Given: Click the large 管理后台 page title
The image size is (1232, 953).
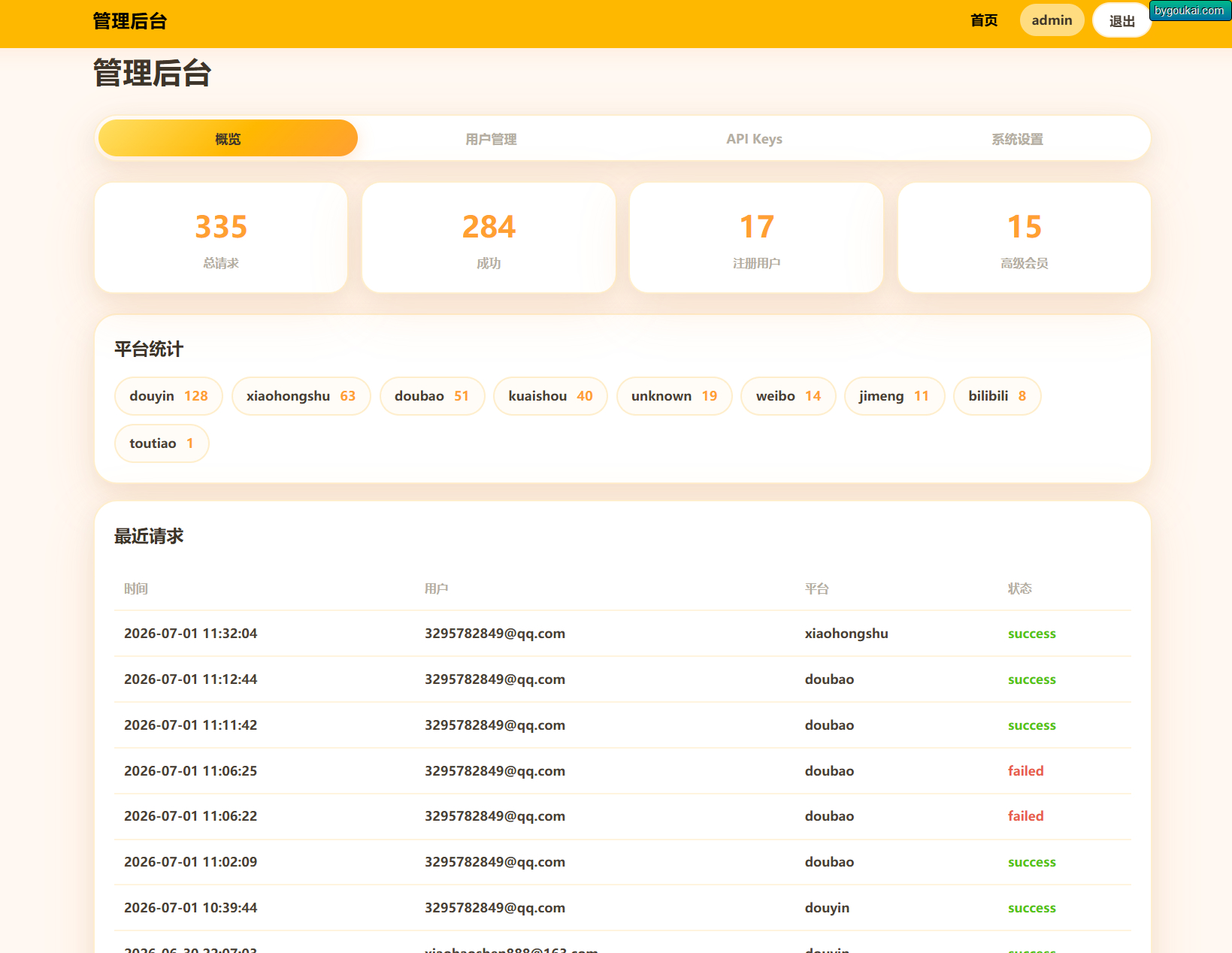Looking at the screenshot, I should 152,73.
